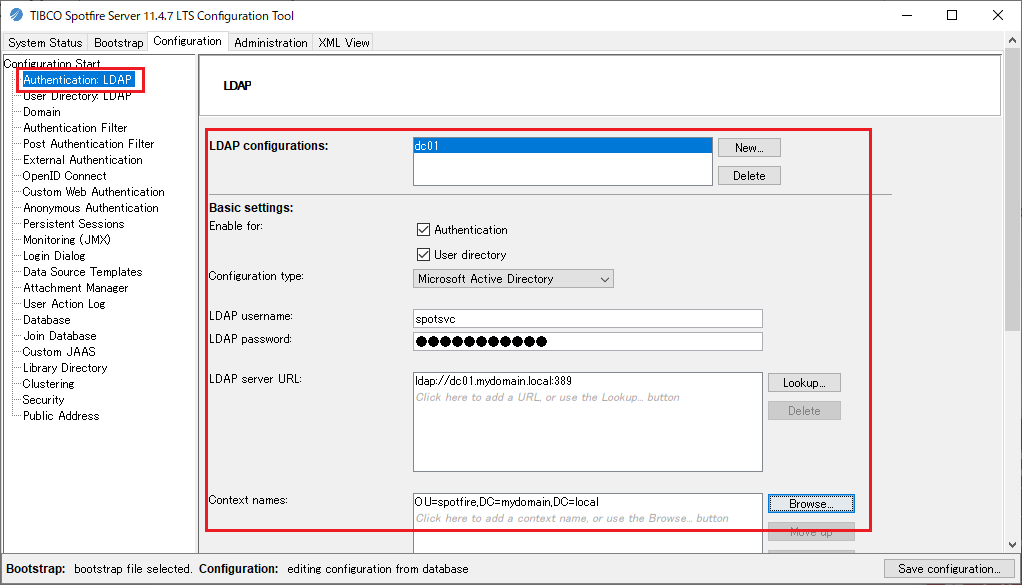Open Clustering settings
This screenshot has height=585, width=1022.
[x=48, y=384]
